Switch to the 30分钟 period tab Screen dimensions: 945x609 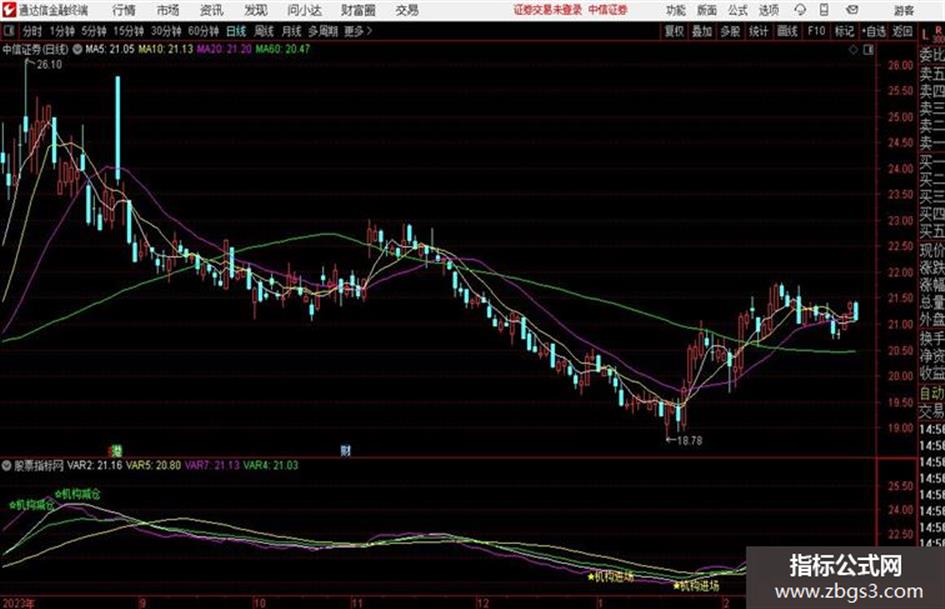point(166,31)
